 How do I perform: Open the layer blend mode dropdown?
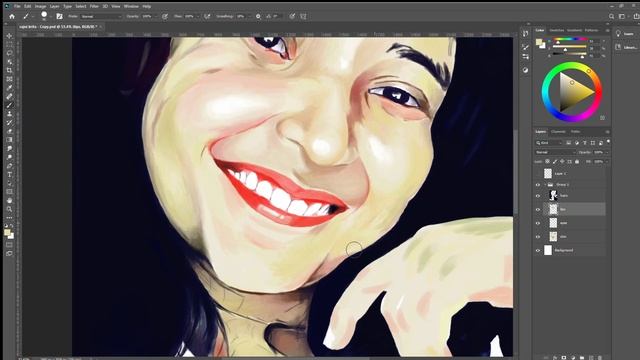click(x=555, y=152)
